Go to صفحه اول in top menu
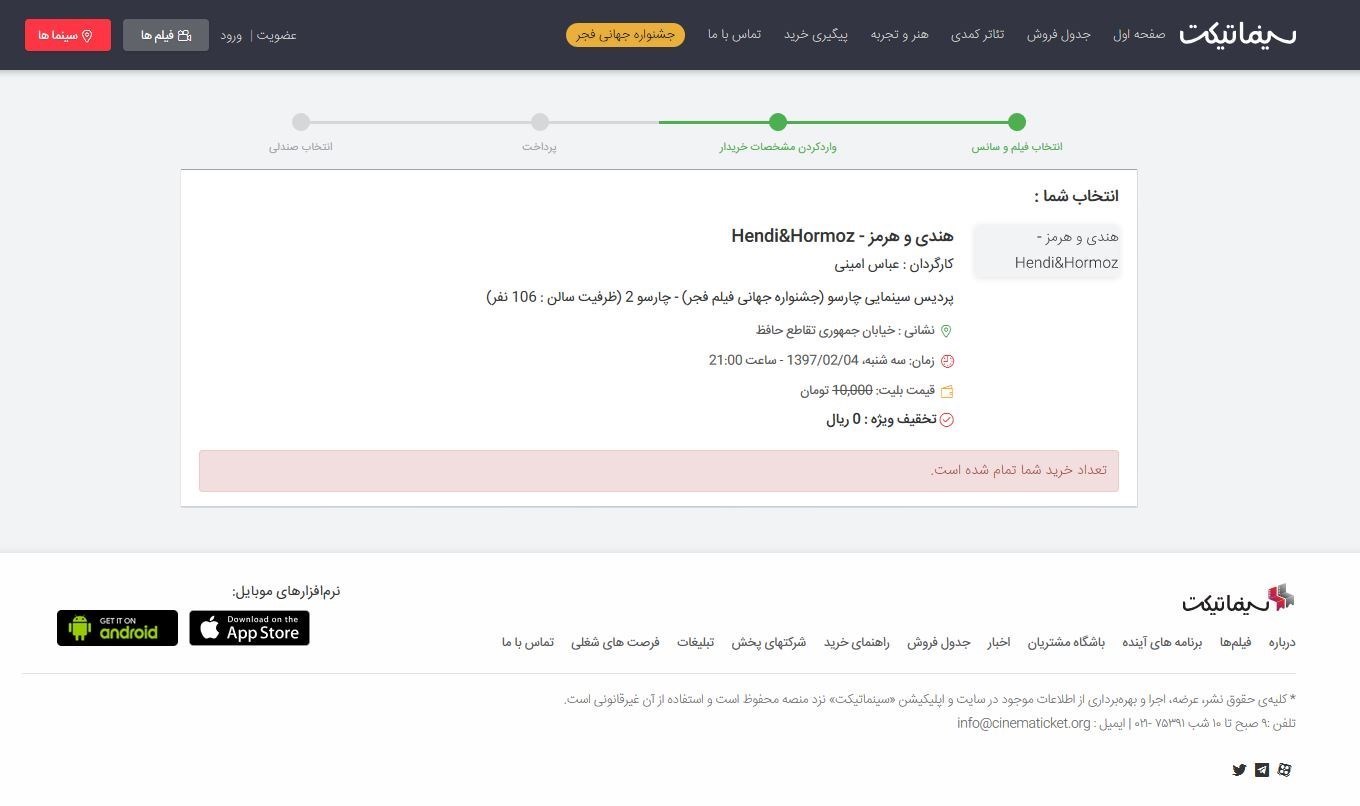The width and height of the screenshot is (1360, 806). pos(1139,35)
